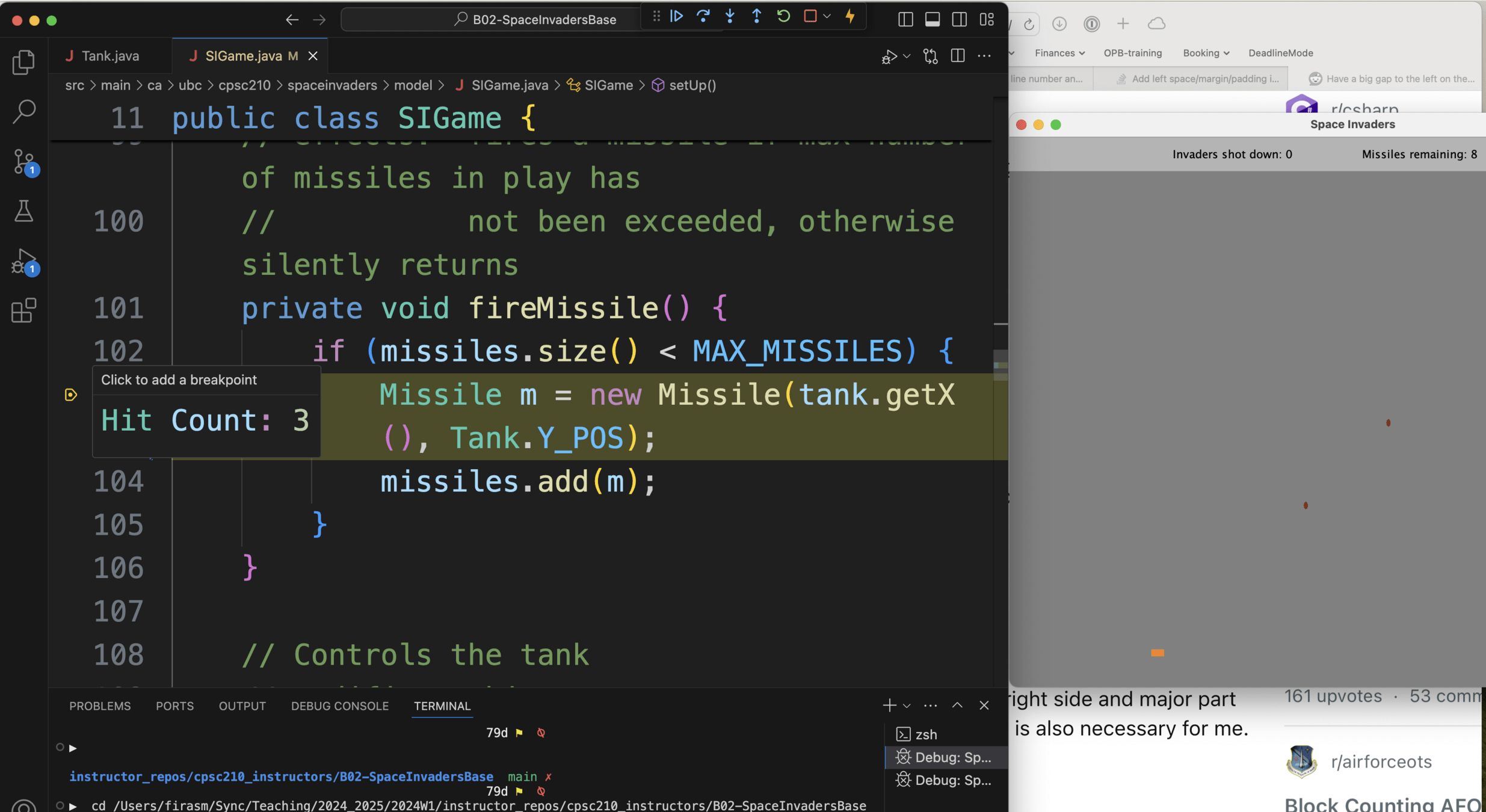Expand the Finances bookmarks dropdown

click(x=1059, y=53)
